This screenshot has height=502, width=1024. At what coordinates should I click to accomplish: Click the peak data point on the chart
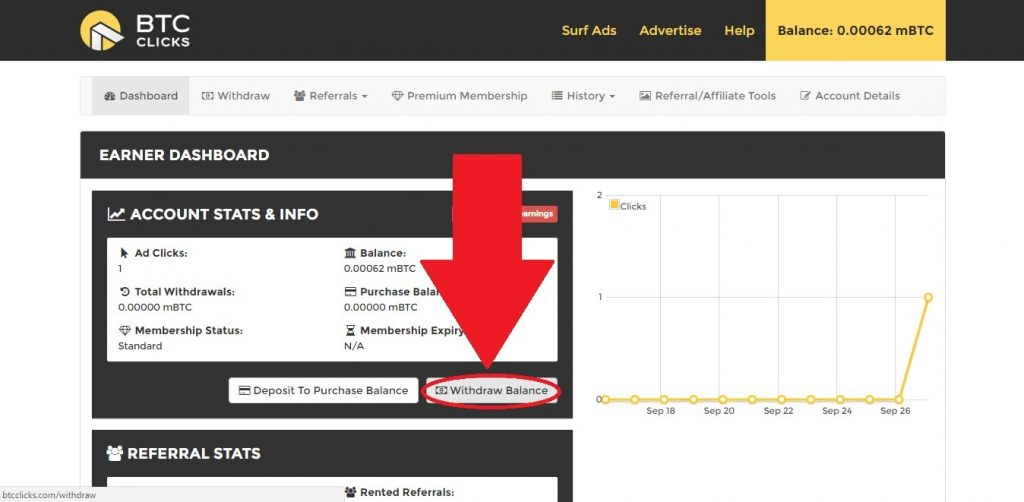pyautogui.click(x=928, y=297)
